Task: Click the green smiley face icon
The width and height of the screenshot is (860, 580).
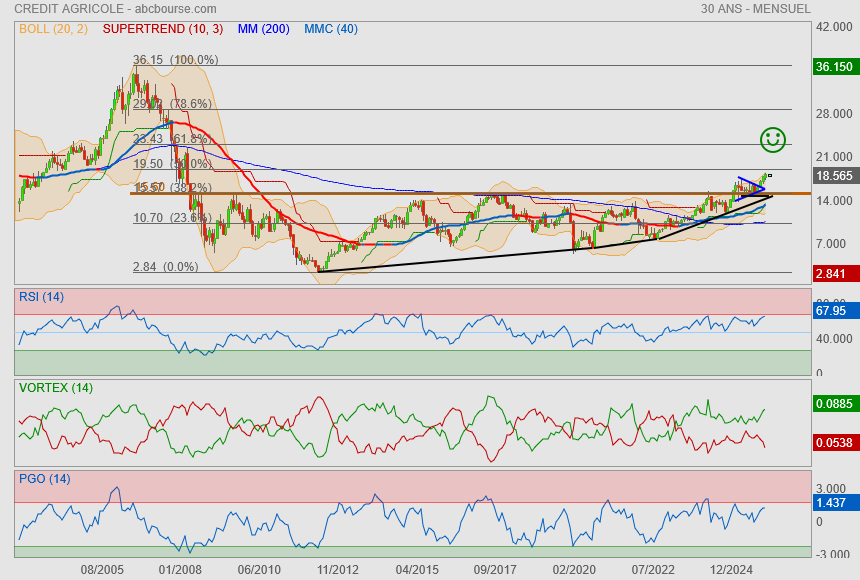Action: (772, 140)
